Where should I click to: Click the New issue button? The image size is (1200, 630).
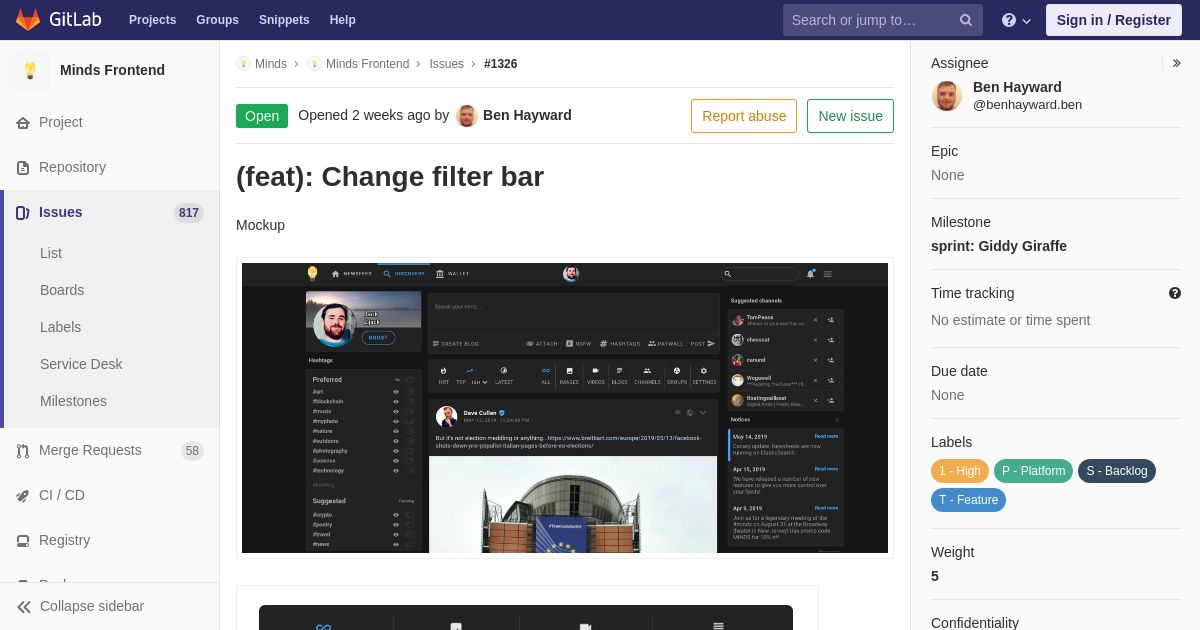pos(850,116)
